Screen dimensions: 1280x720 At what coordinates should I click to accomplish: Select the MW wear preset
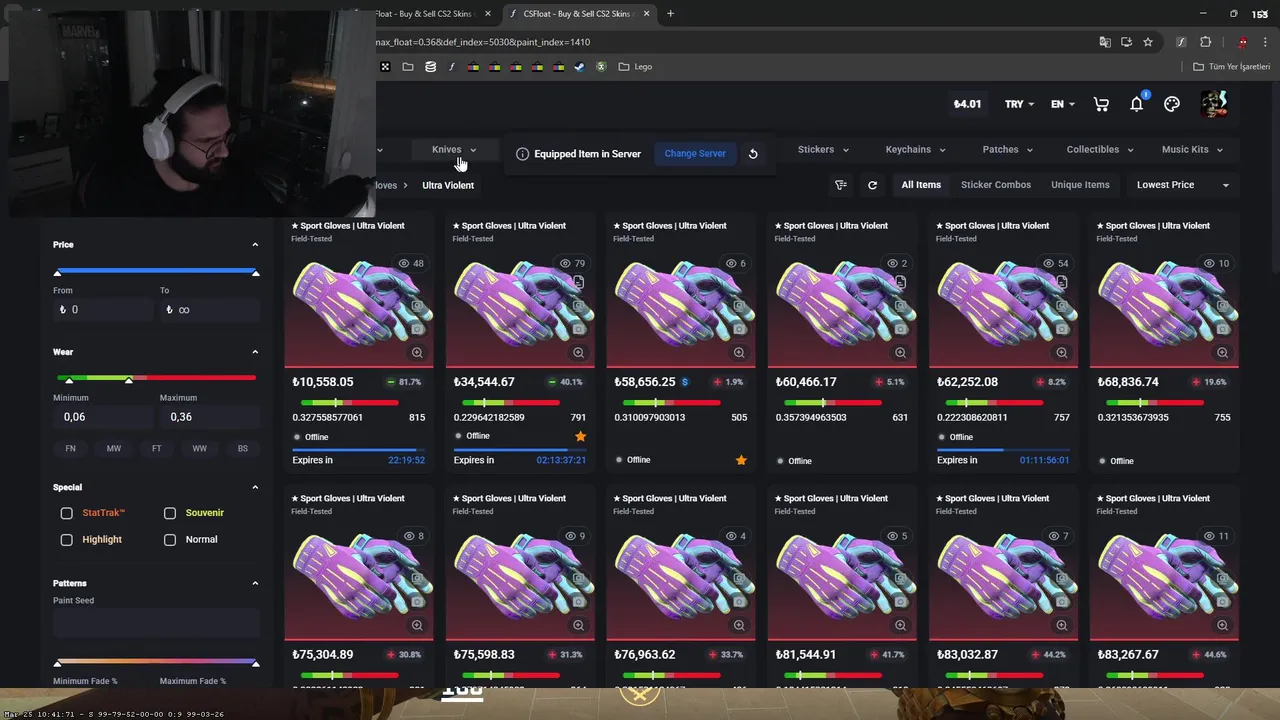(114, 449)
